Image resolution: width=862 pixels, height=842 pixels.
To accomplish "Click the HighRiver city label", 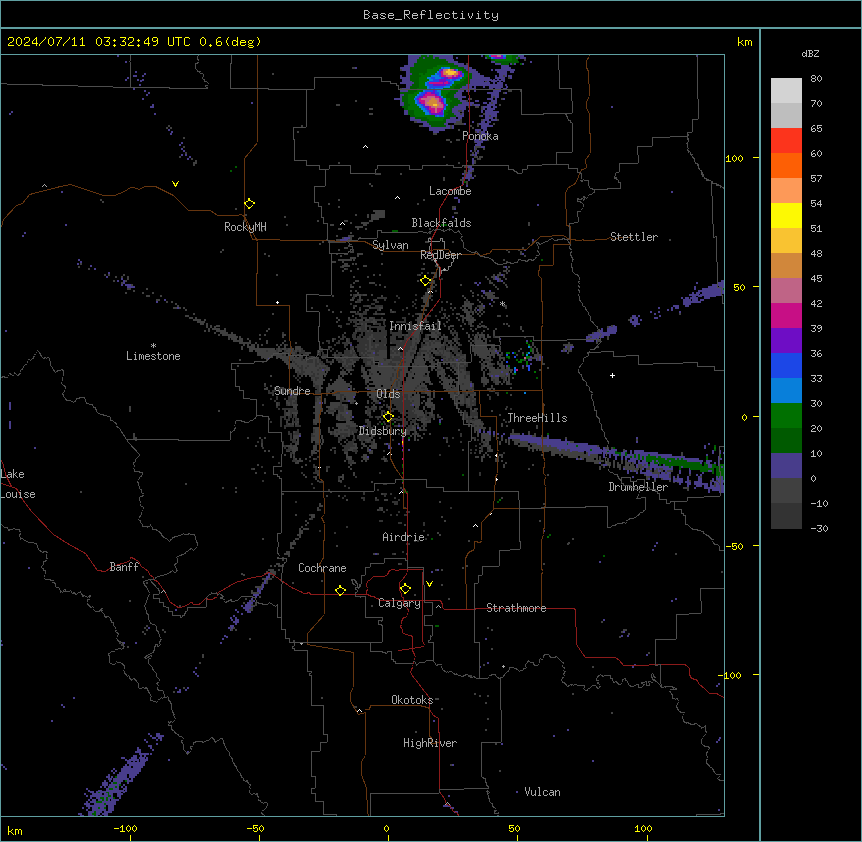I will click(430, 743).
